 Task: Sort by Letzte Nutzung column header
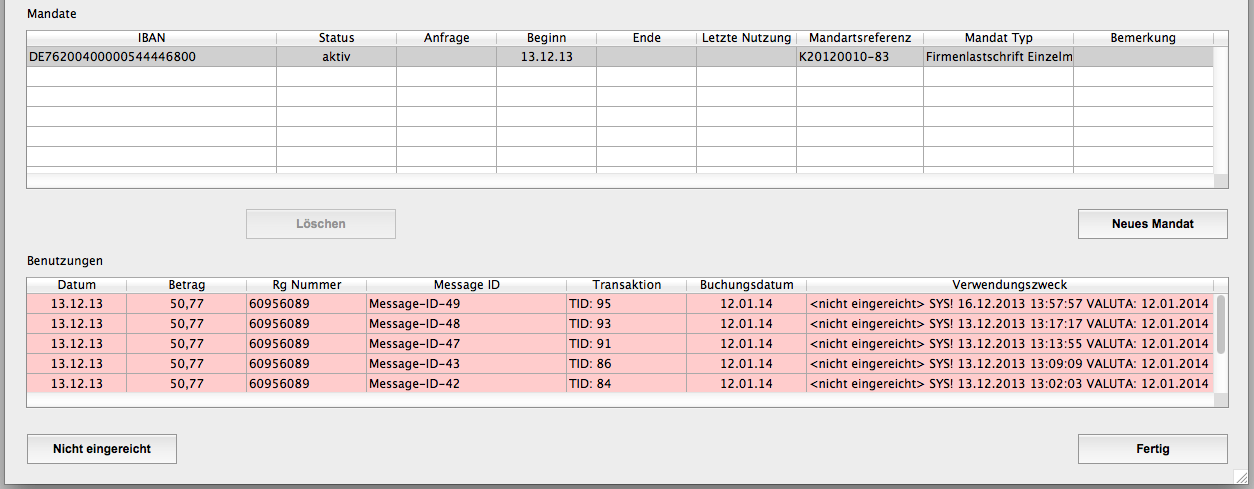[x=746, y=38]
